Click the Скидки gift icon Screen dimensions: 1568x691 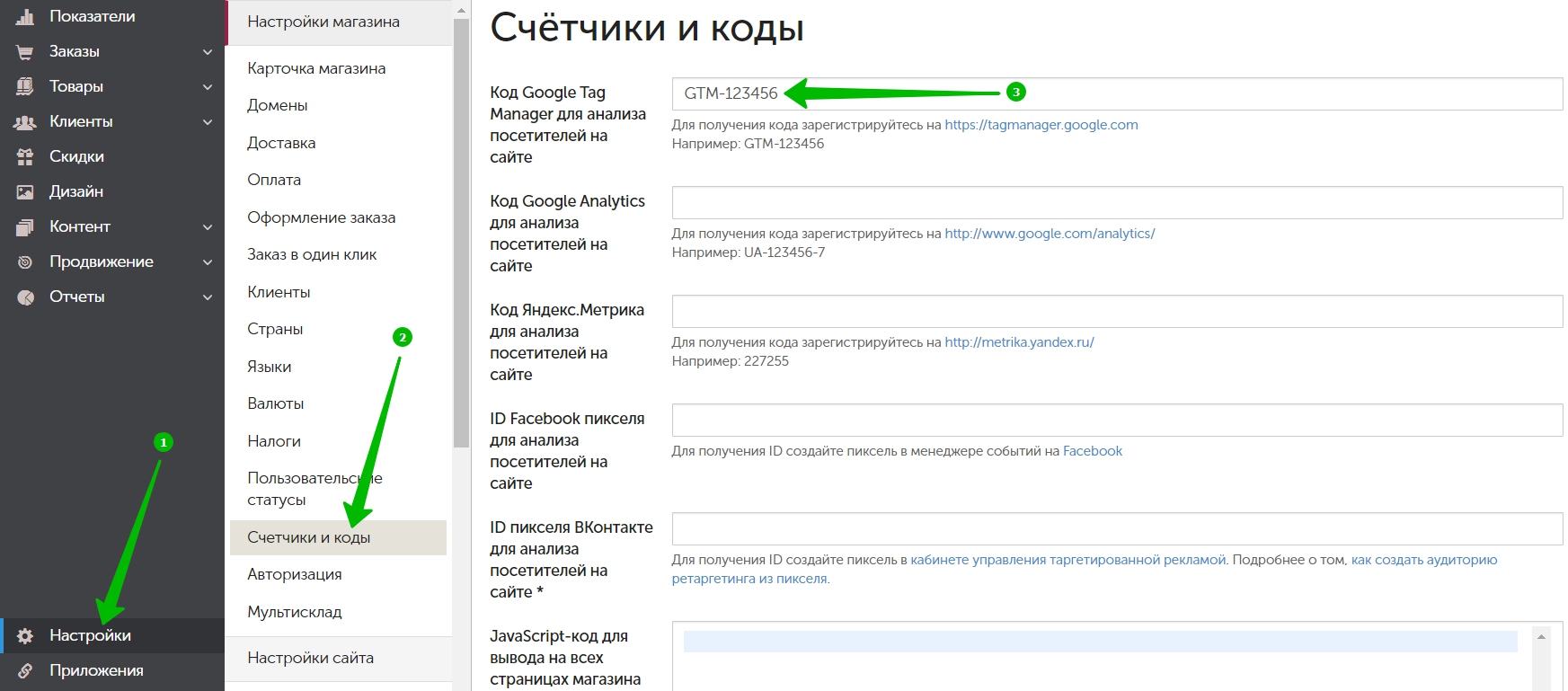coord(25,156)
